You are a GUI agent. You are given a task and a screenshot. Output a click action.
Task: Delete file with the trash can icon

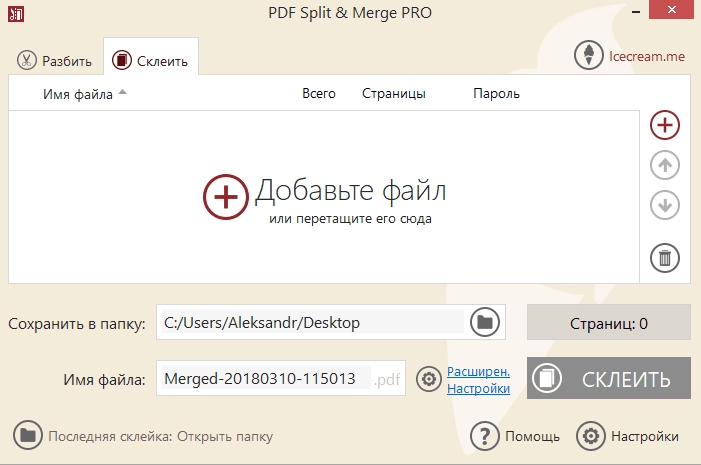pos(665,258)
